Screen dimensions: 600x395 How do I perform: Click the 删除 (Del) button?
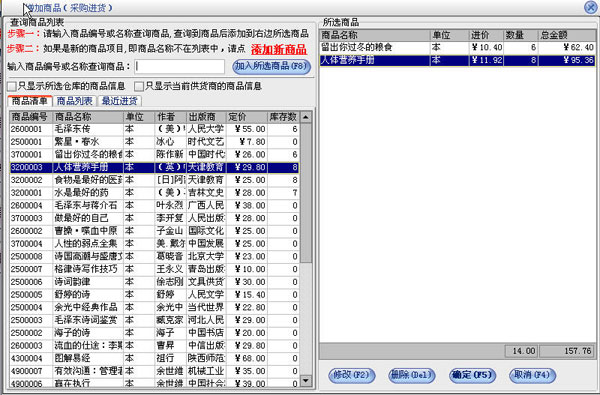click(412, 375)
